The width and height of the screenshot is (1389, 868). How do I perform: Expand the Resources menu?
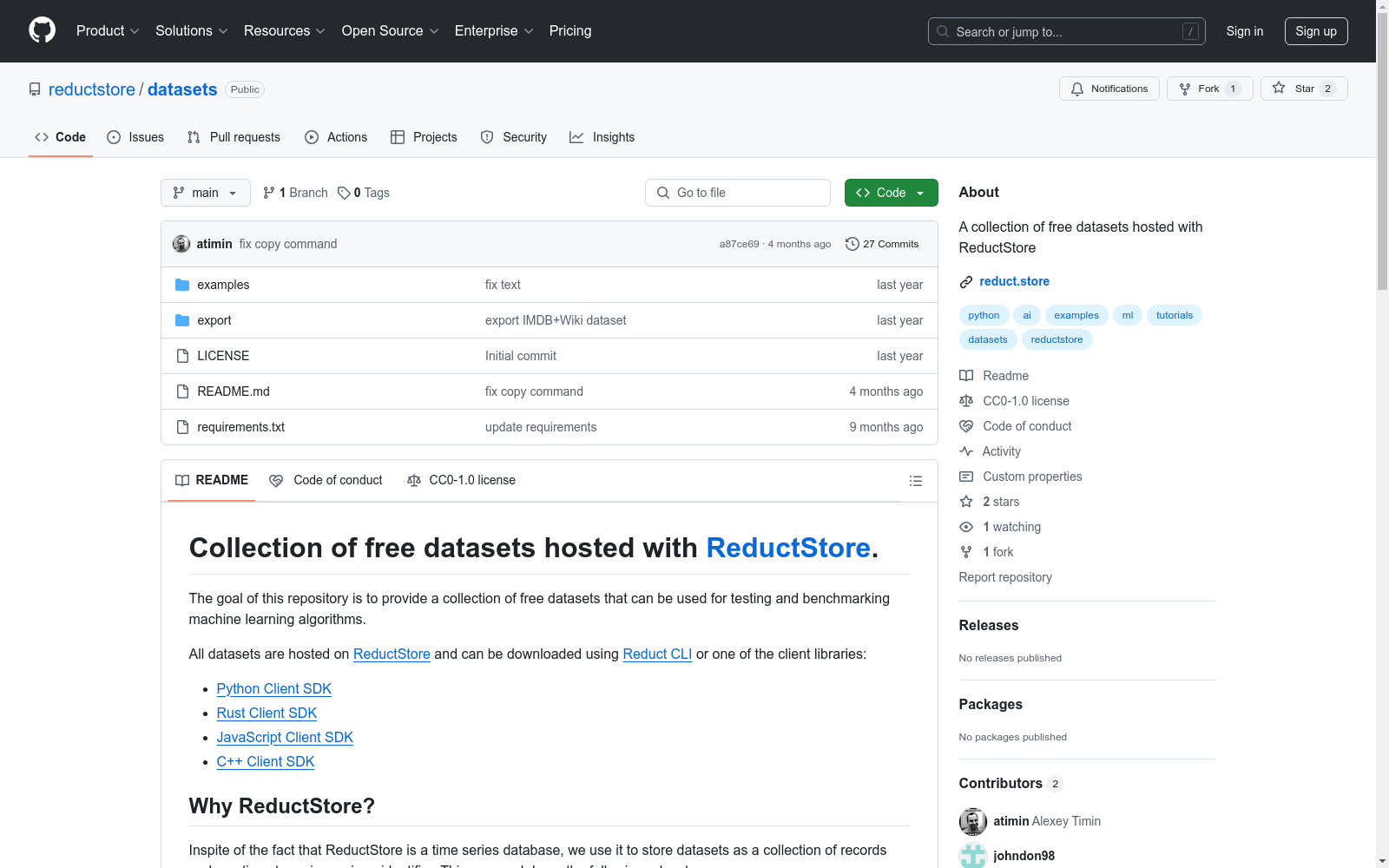[285, 30]
